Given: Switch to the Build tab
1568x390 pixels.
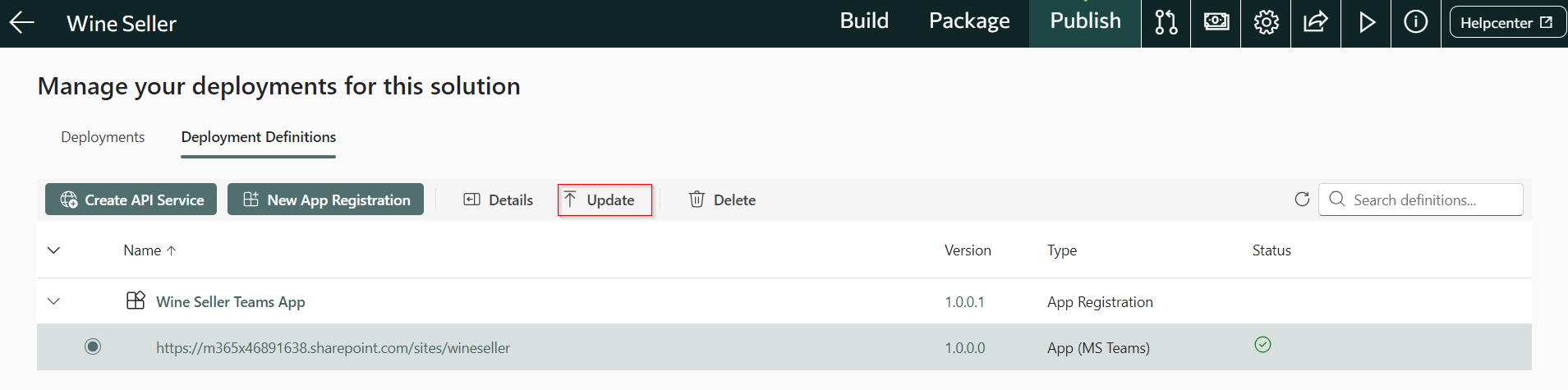Looking at the screenshot, I should coord(864,21).
